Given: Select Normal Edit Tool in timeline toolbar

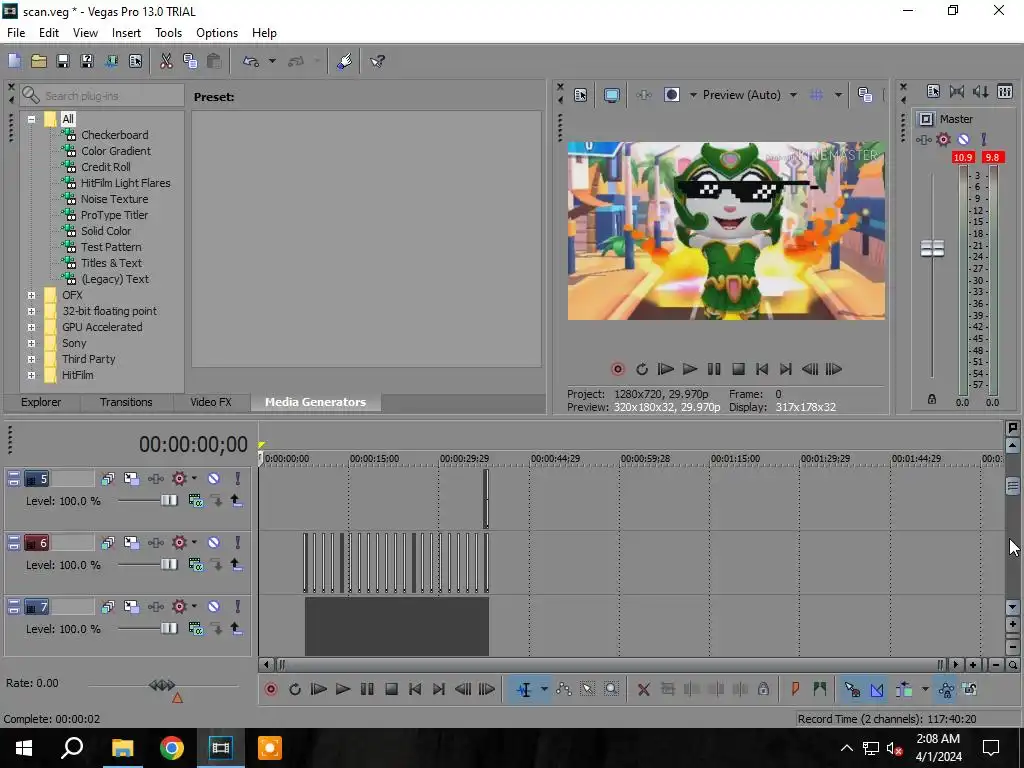Looking at the screenshot, I should [524, 690].
